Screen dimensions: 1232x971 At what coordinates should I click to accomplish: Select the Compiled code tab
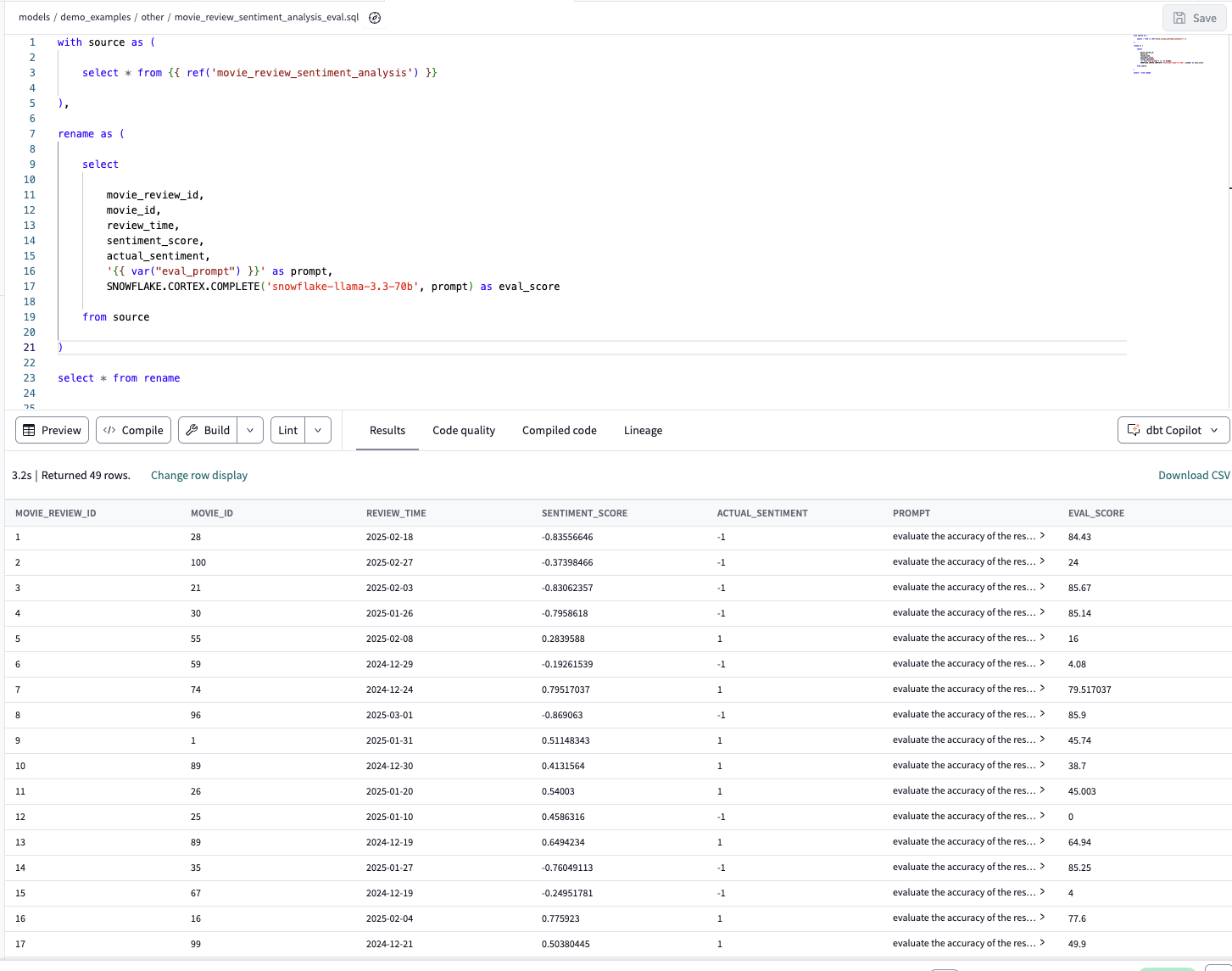coord(559,430)
